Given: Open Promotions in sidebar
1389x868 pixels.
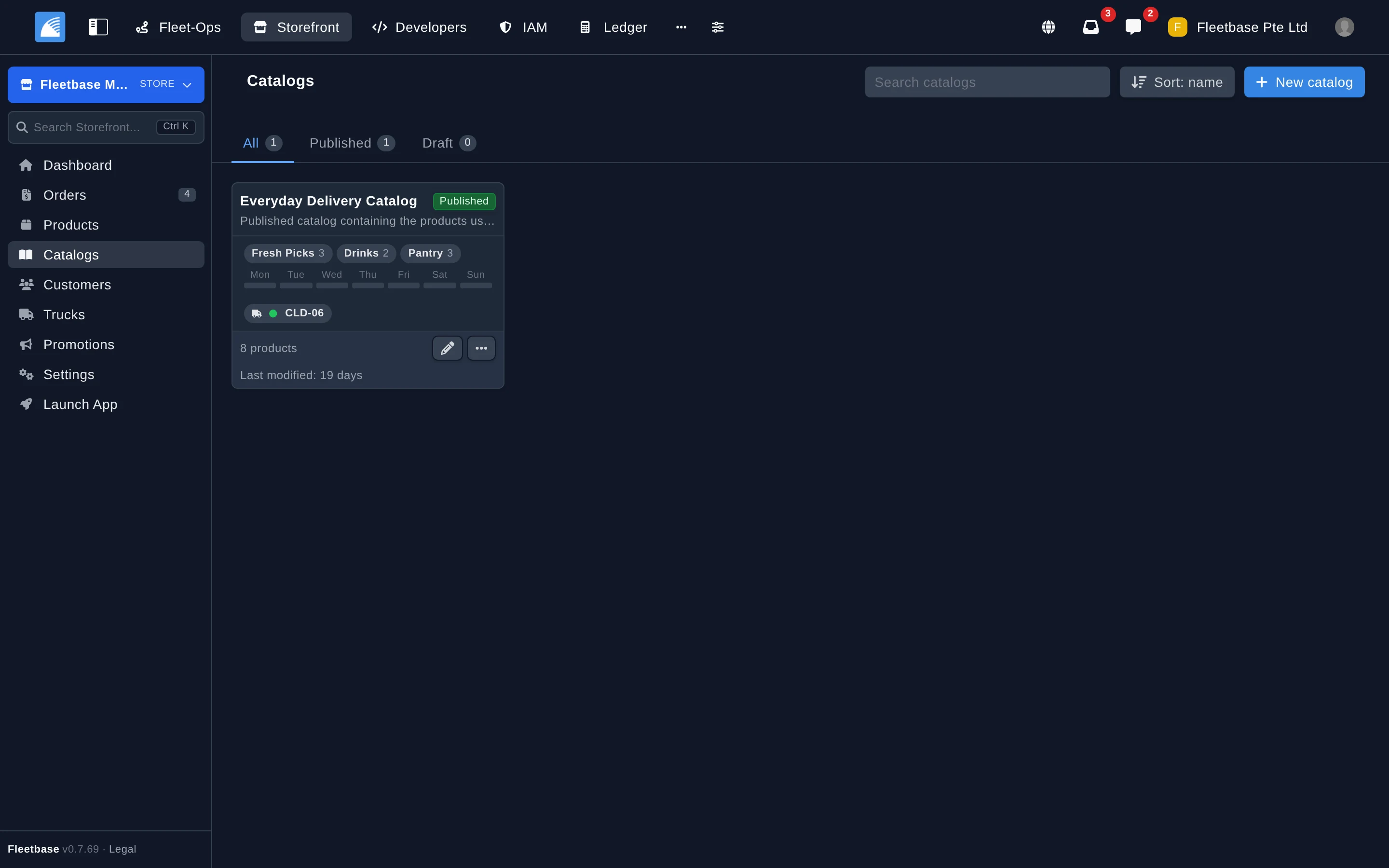Looking at the screenshot, I should point(106,344).
